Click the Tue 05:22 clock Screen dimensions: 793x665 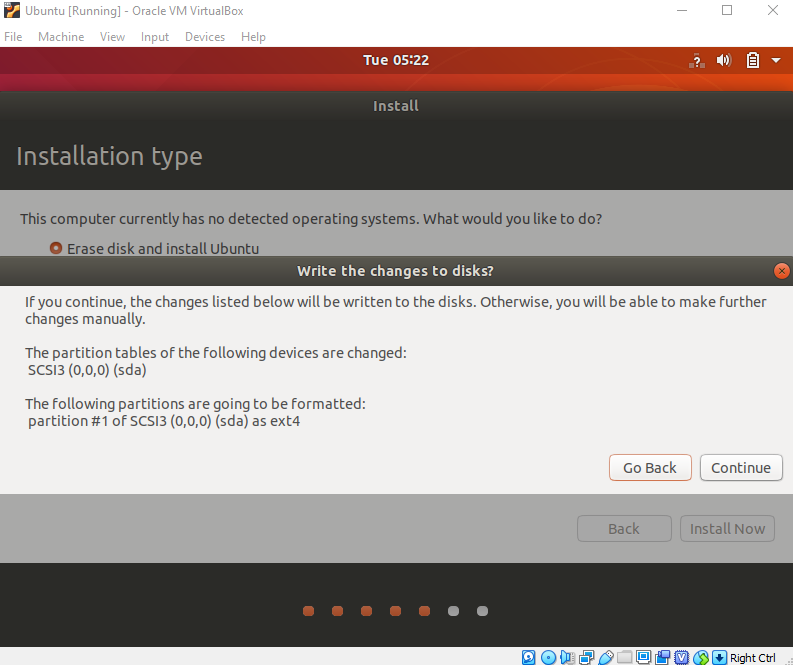click(396, 60)
